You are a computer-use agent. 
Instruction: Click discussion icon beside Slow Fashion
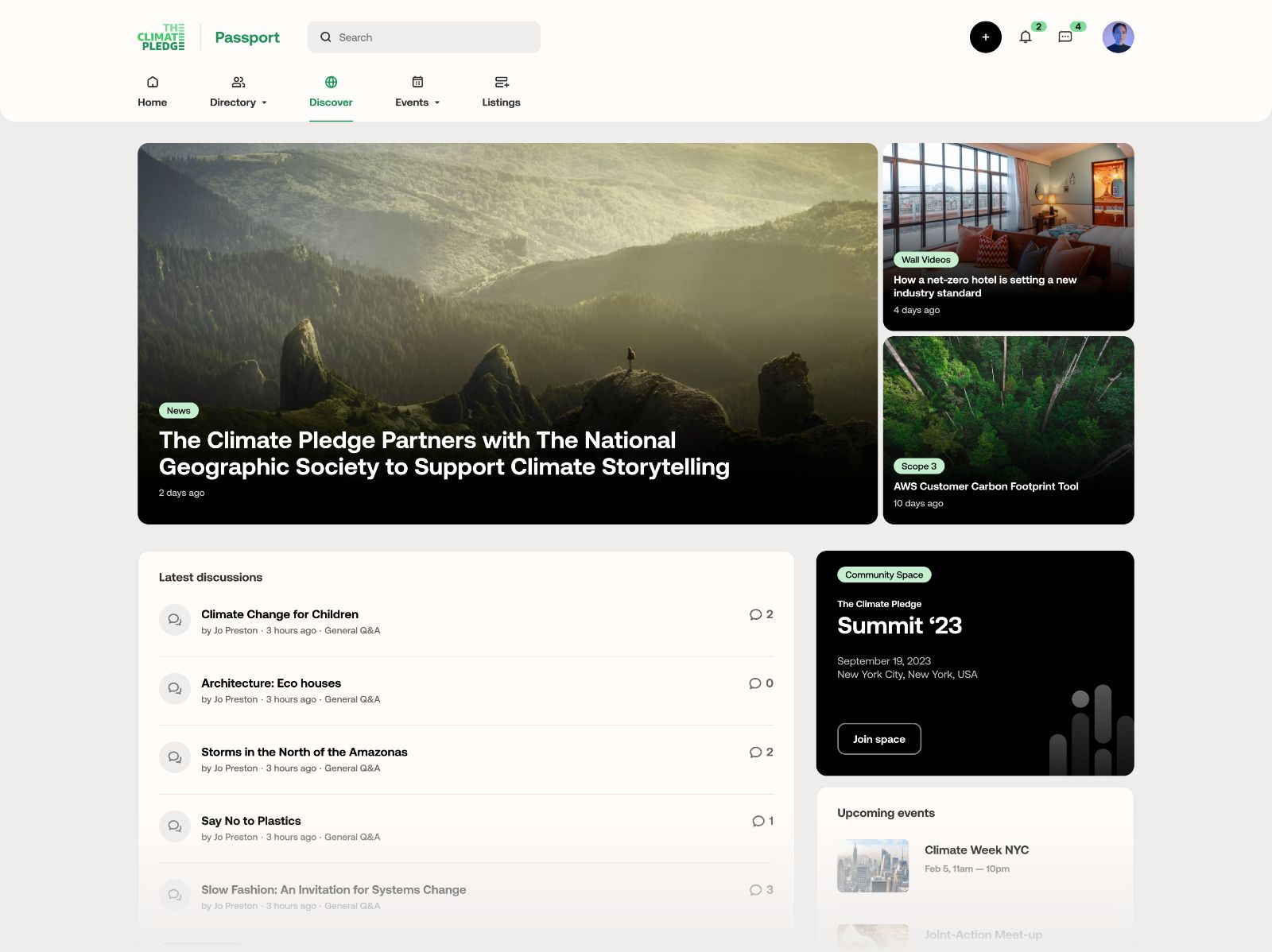pos(175,895)
